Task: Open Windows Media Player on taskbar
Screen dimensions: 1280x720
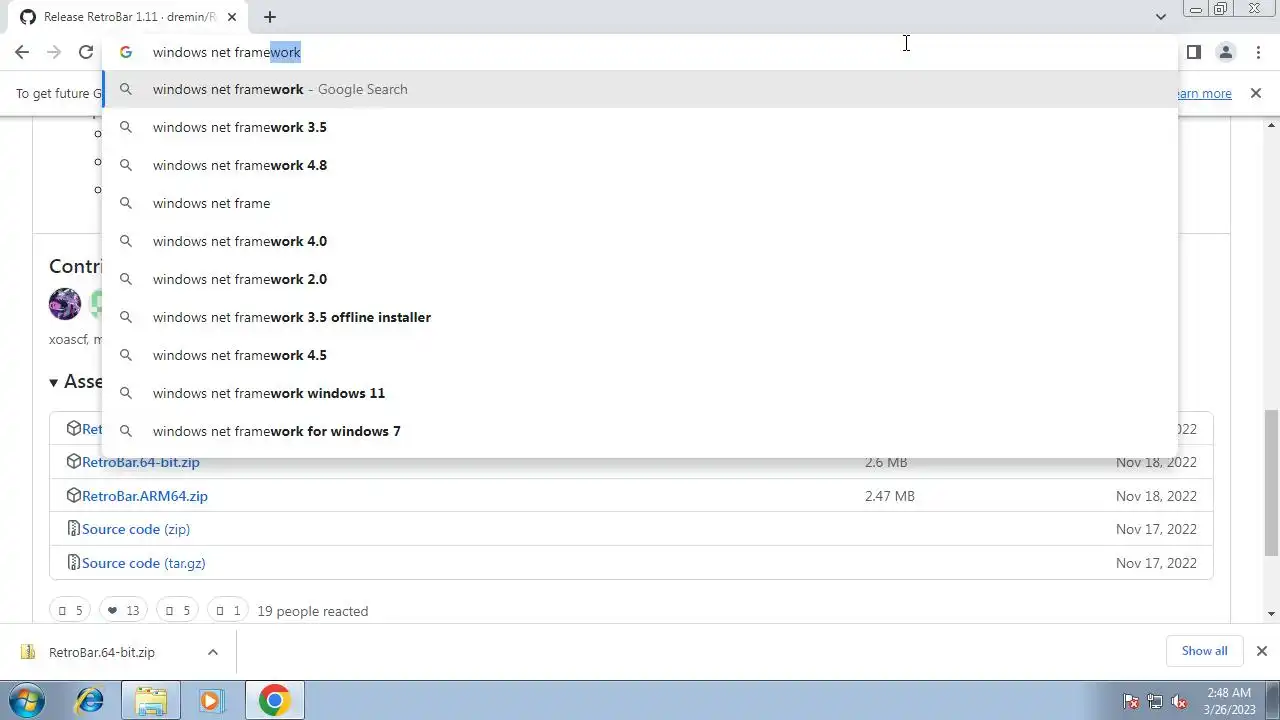Action: click(210, 701)
